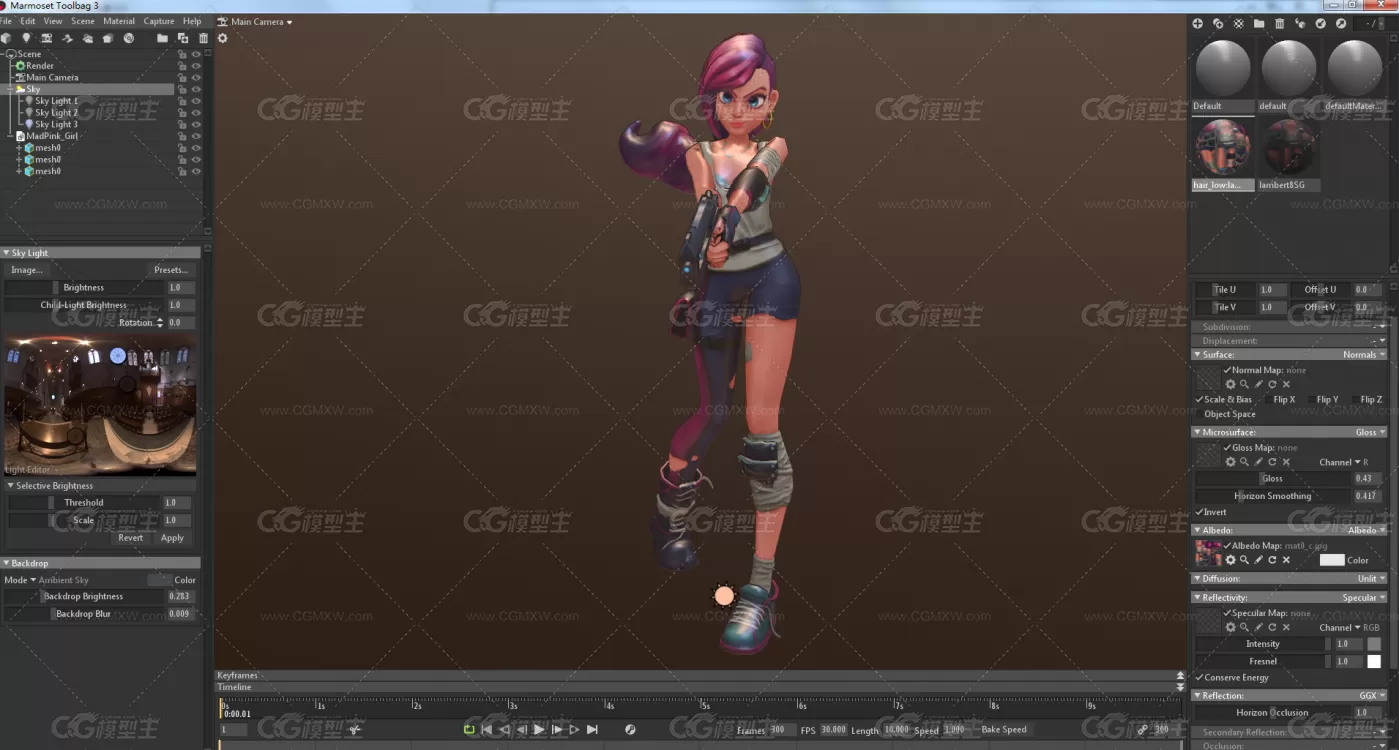
Task: Reload the Gloss Map refresh icon
Action: tap(1272, 462)
